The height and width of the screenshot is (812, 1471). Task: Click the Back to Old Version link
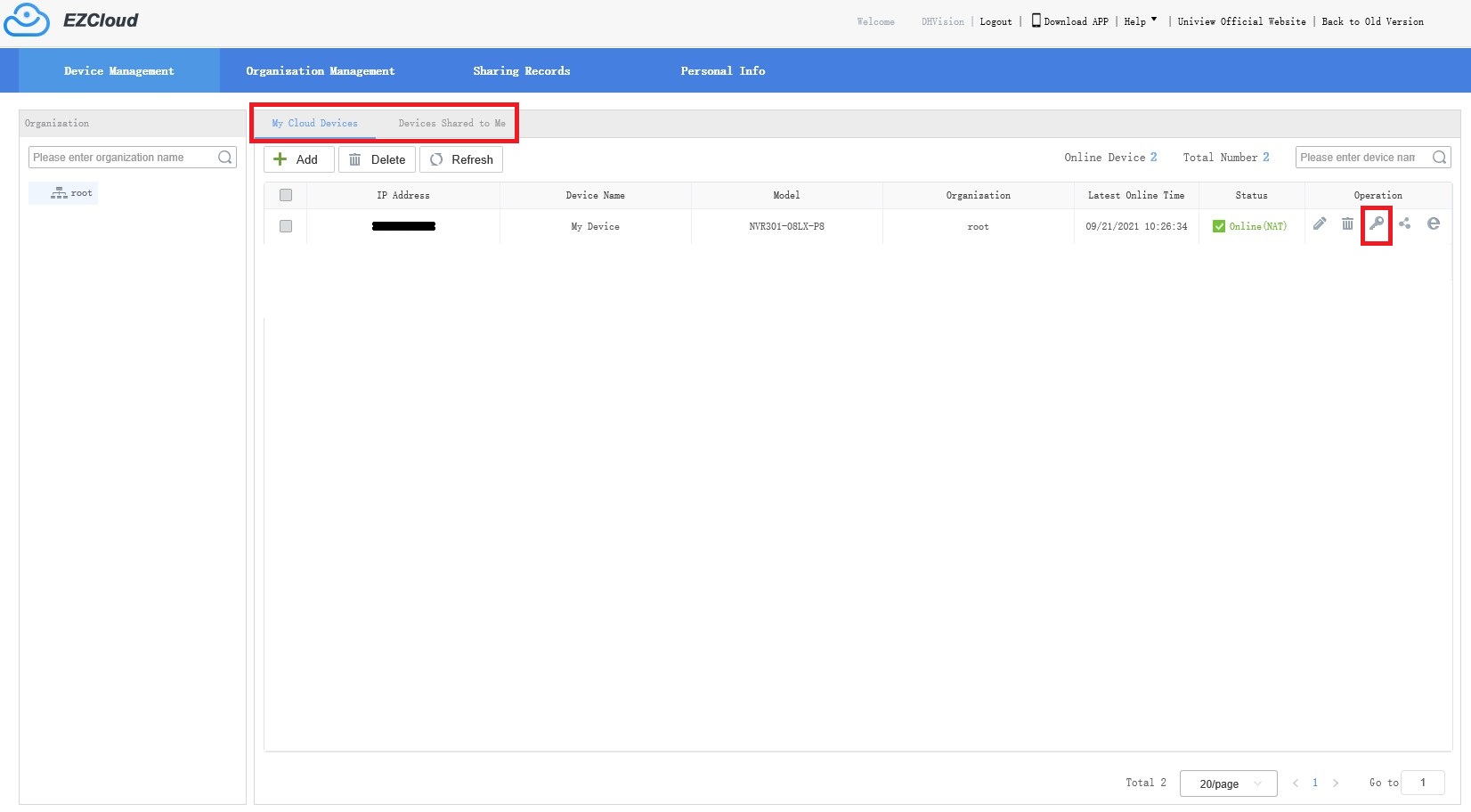coord(1372,21)
